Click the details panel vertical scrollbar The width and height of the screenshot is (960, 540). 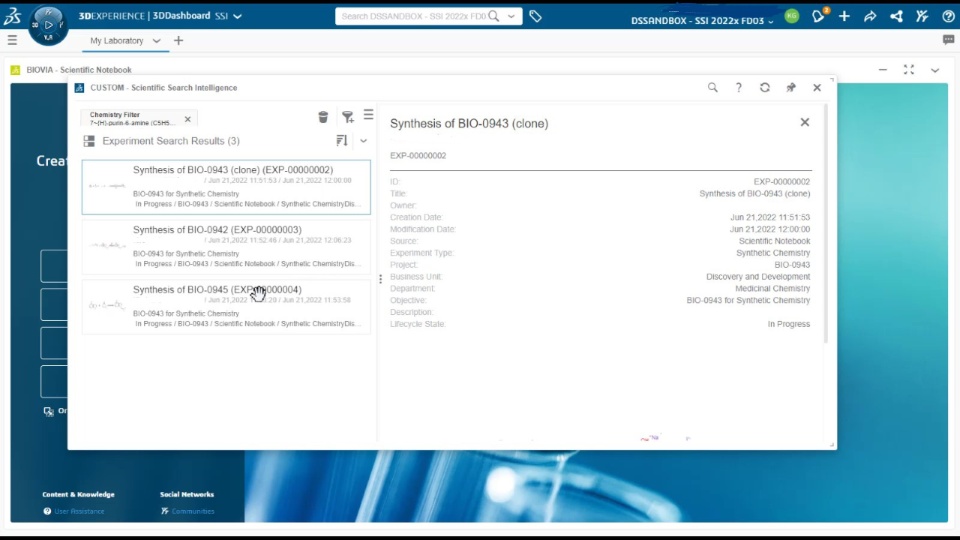pyautogui.click(x=826, y=223)
